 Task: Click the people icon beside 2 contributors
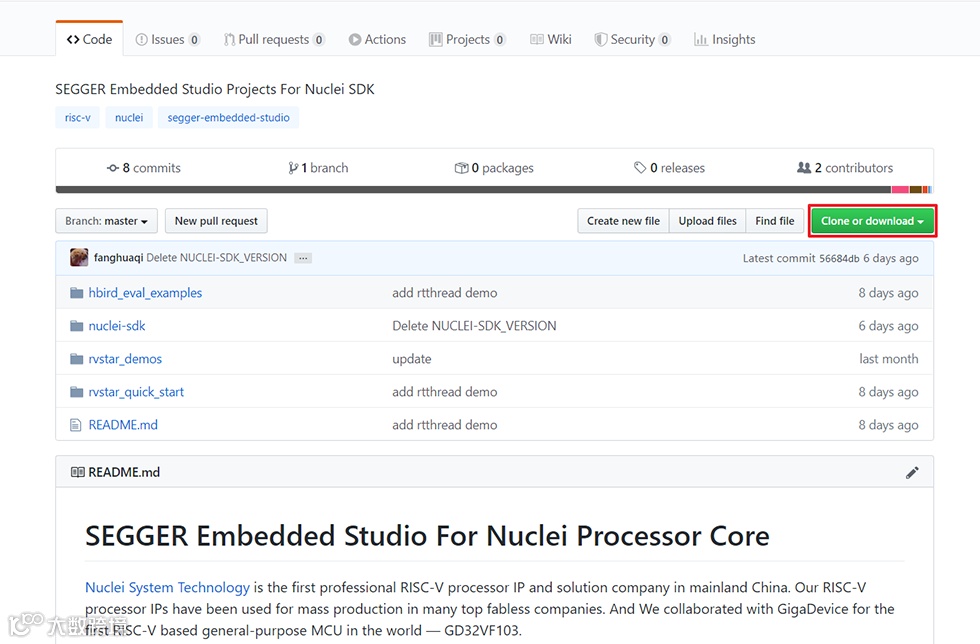coord(804,168)
